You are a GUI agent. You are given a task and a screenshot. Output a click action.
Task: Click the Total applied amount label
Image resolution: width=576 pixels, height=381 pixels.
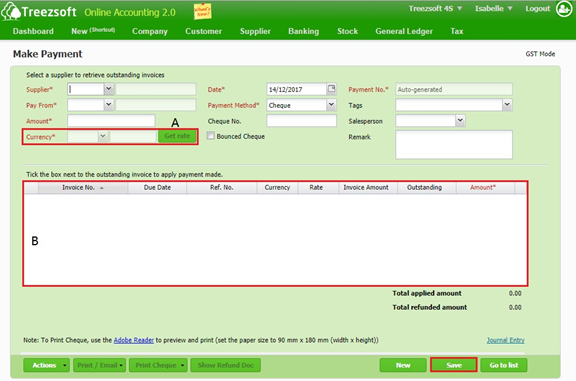pos(426,293)
